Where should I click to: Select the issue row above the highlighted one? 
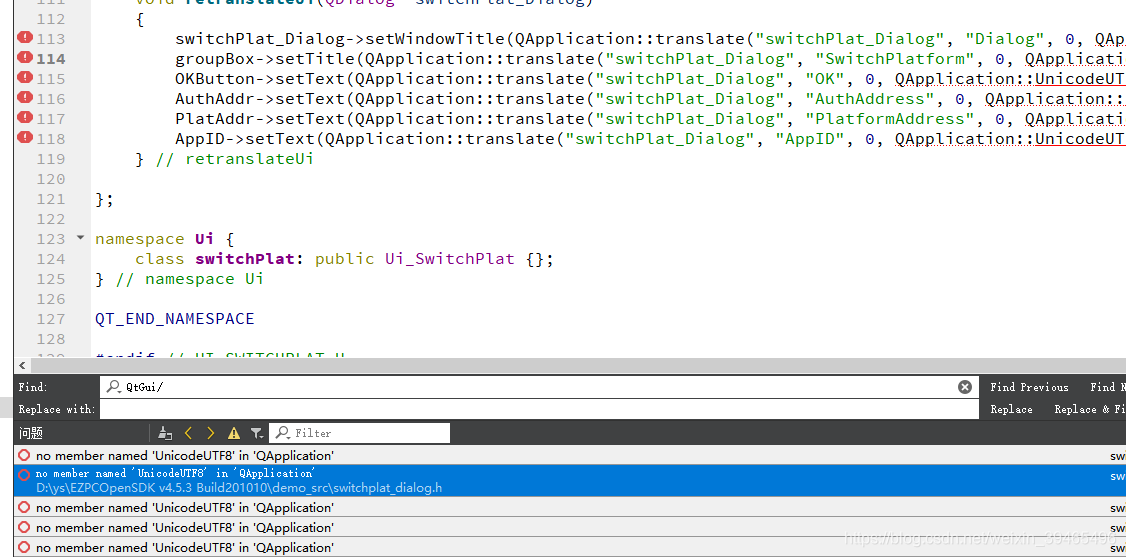pyautogui.click(x=570, y=455)
